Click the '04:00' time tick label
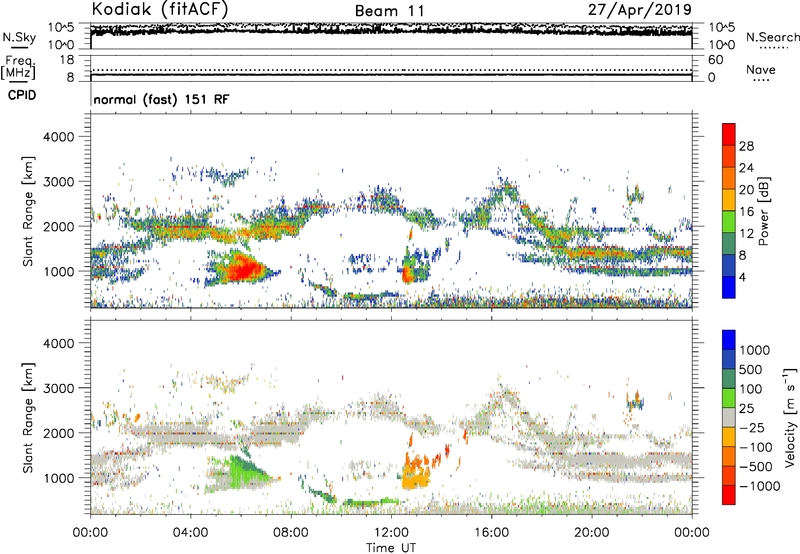The image size is (800, 554). [190, 533]
